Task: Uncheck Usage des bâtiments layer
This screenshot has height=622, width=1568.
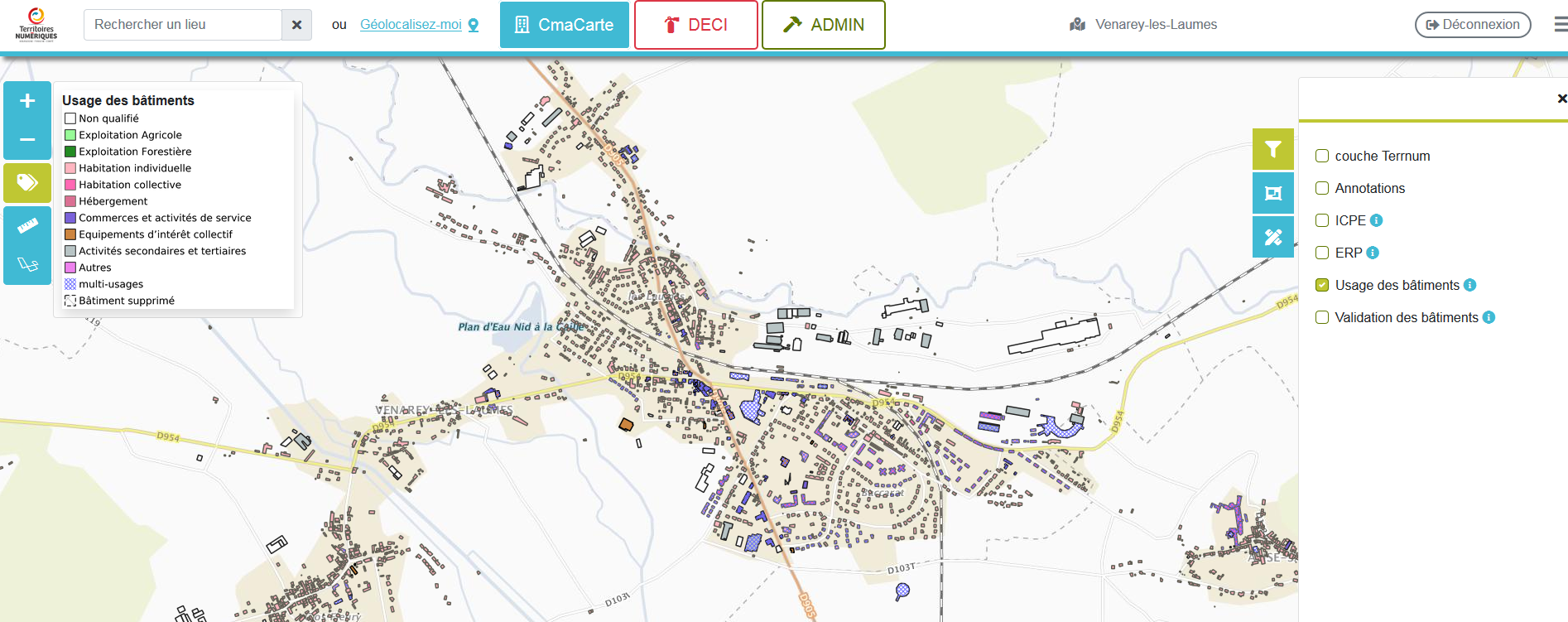Action: 1322,285
